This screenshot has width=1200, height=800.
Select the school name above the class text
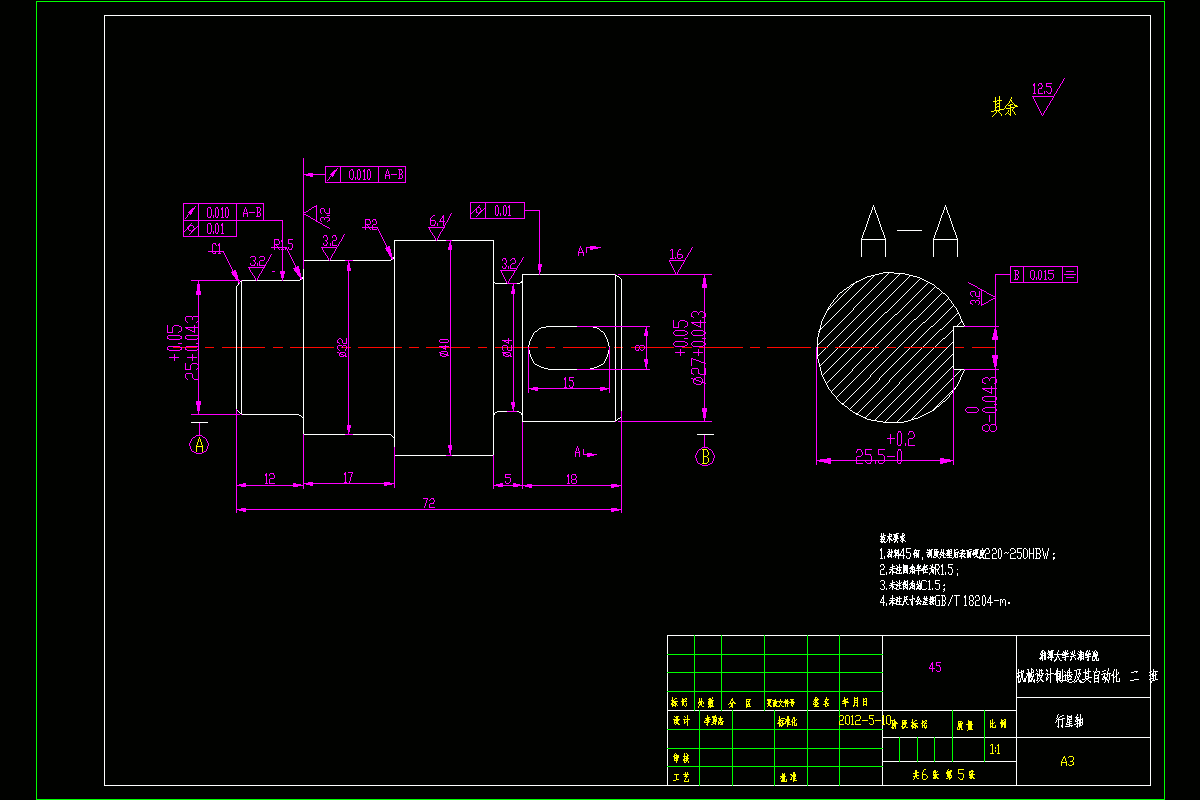coord(1069,656)
